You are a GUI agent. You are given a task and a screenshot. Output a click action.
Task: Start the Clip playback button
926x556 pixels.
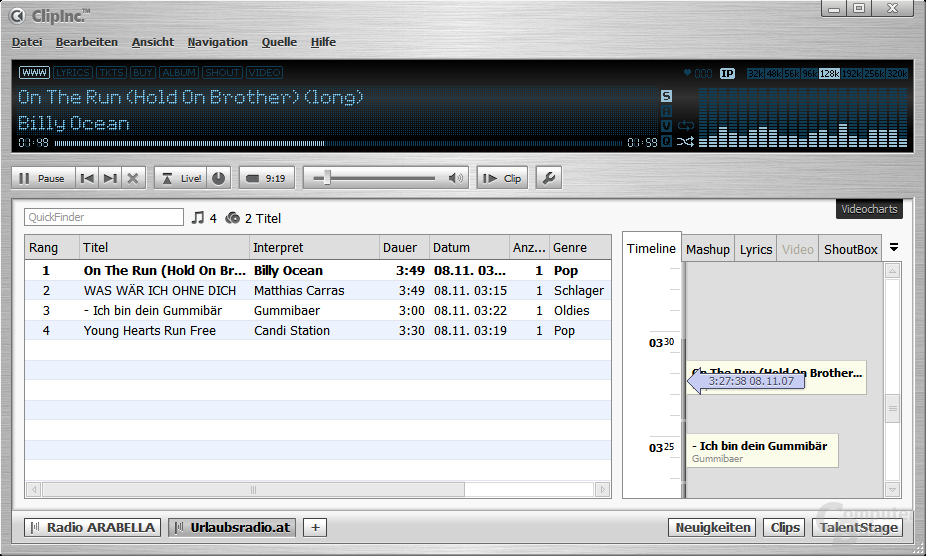(502, 178)
